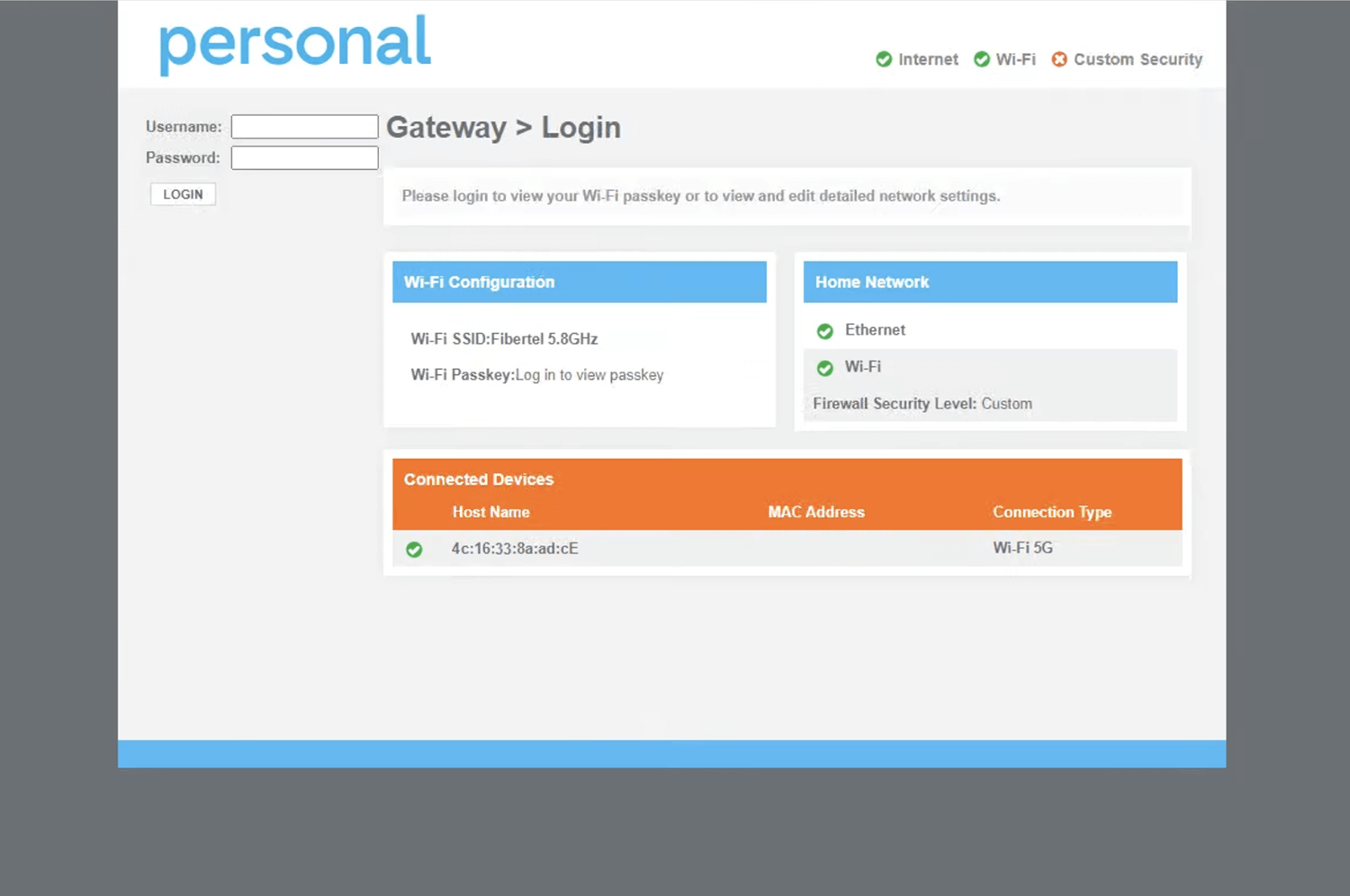Focus the Username input field
Screen dimensions: 1350x896
[x=304, y=127]
